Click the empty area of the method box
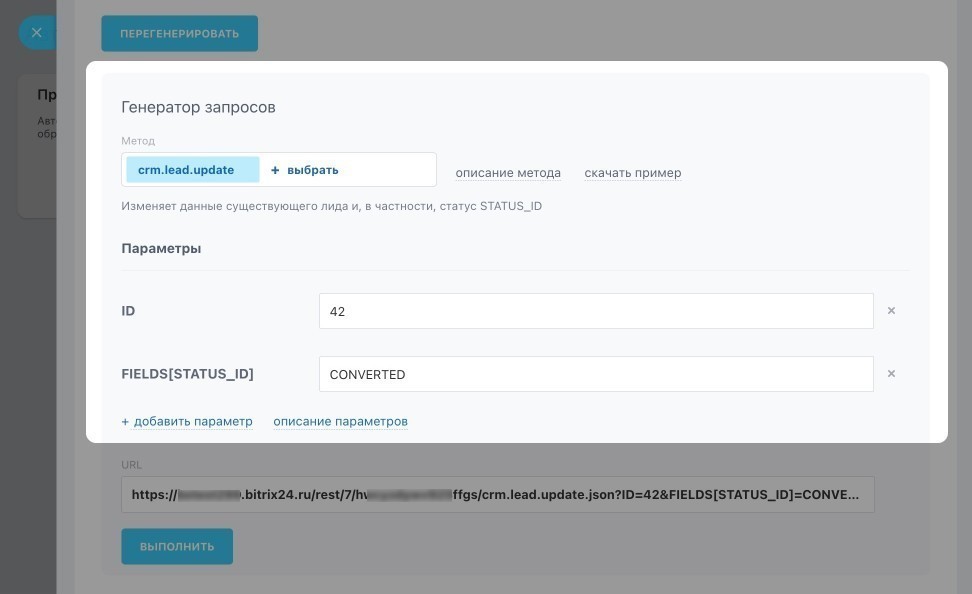 390,170
